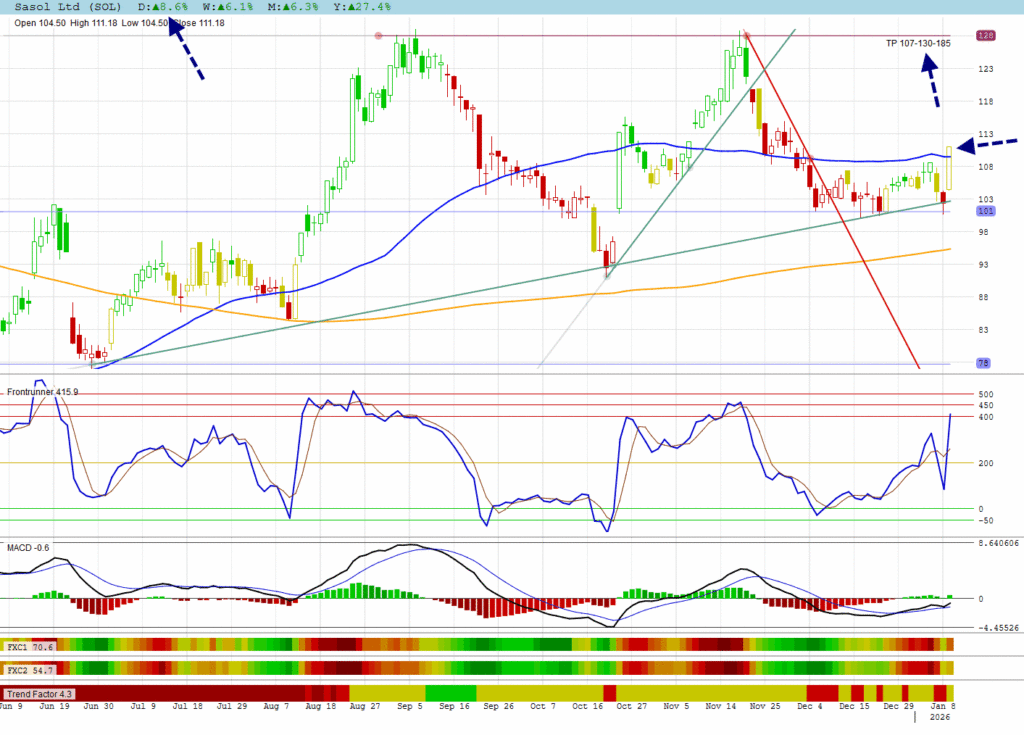Click the FXC1 70.6 label
Image resolution: width=1024 pixels, height=735 pixels.
click(x=30, y=646)
